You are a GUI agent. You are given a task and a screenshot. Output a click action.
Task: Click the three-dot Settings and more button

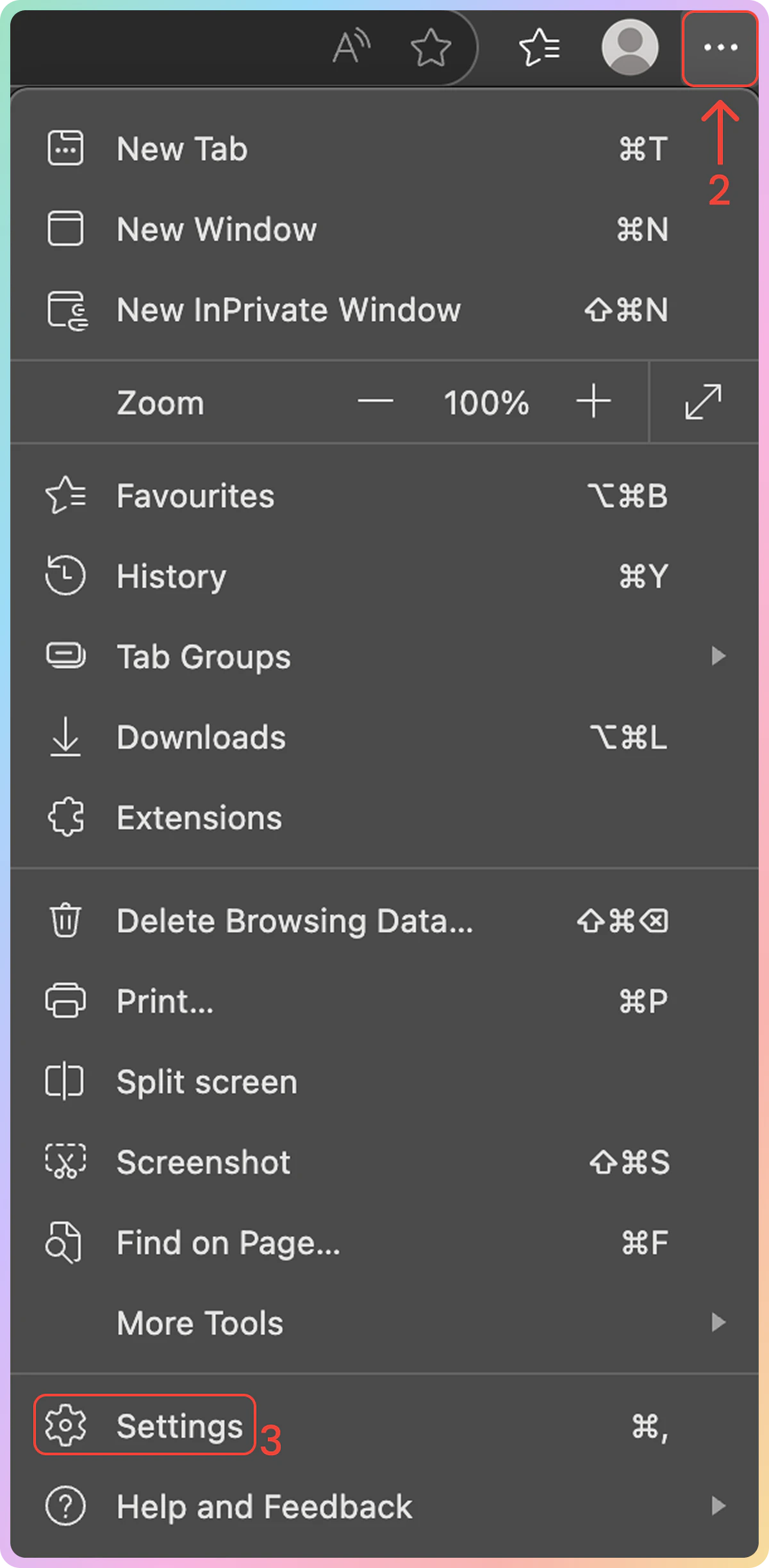pos(720,47)
